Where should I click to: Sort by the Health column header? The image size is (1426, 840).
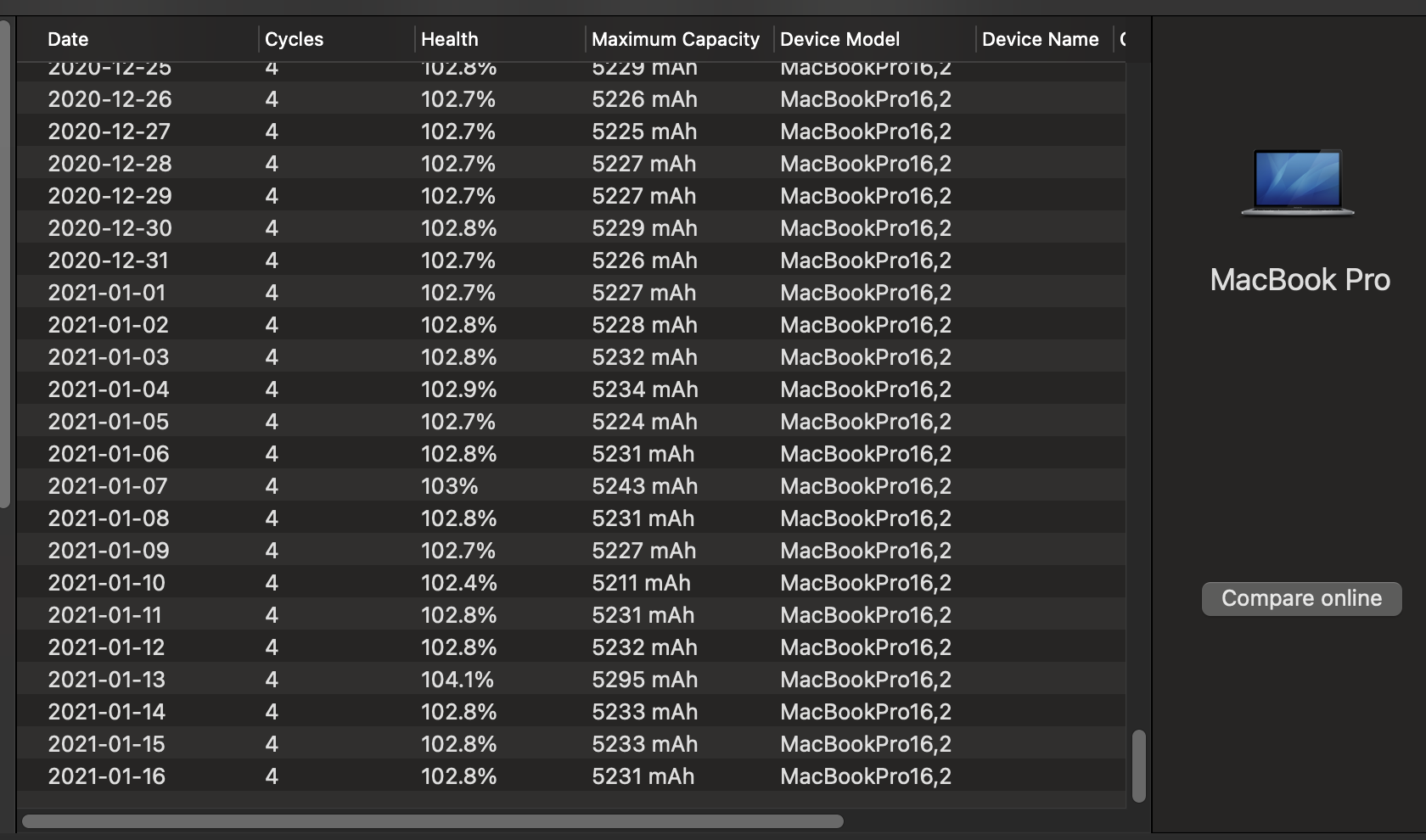pyautogui.click(x=449, y=39)
